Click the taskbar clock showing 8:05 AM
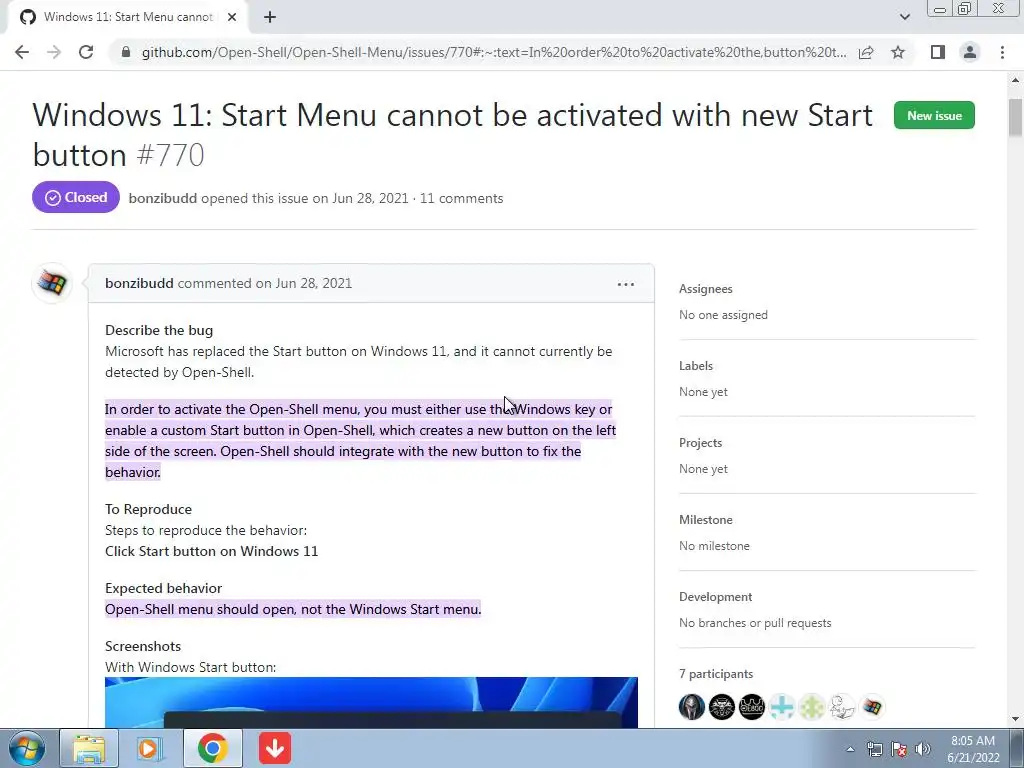 pyautogui.click(x=973, y=749)
